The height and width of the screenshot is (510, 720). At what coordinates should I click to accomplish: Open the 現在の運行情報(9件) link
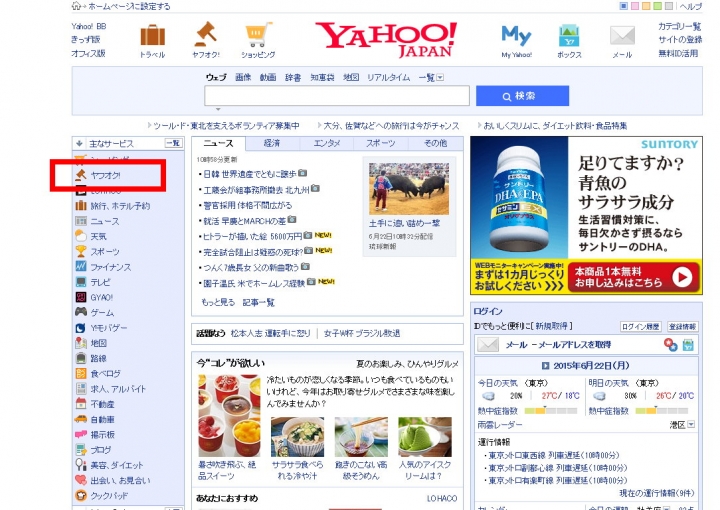click(x=657, y=493)
